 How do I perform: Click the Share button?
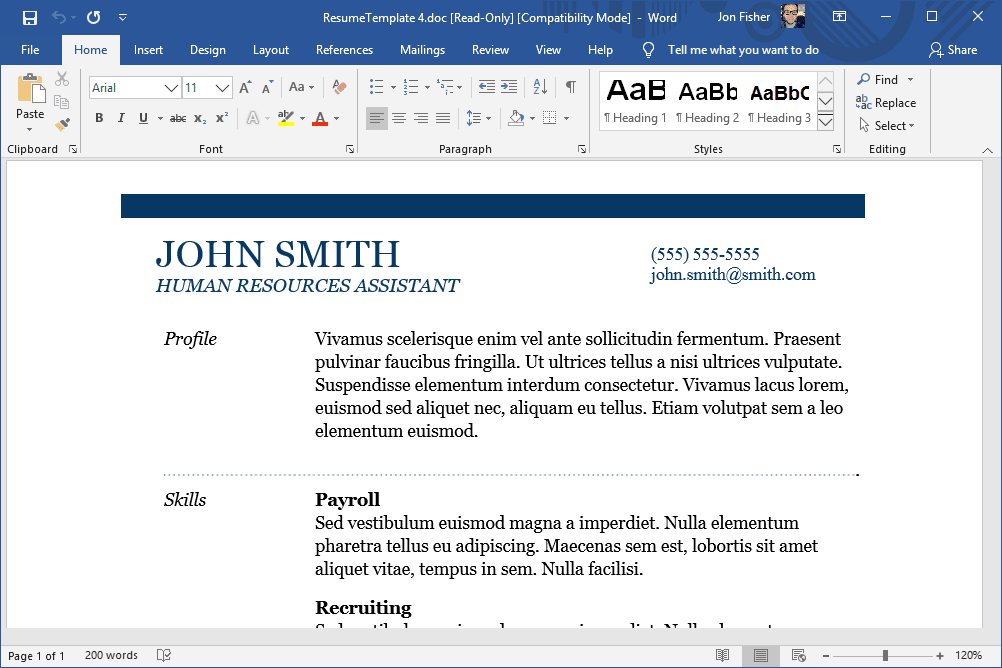(952, 50)
